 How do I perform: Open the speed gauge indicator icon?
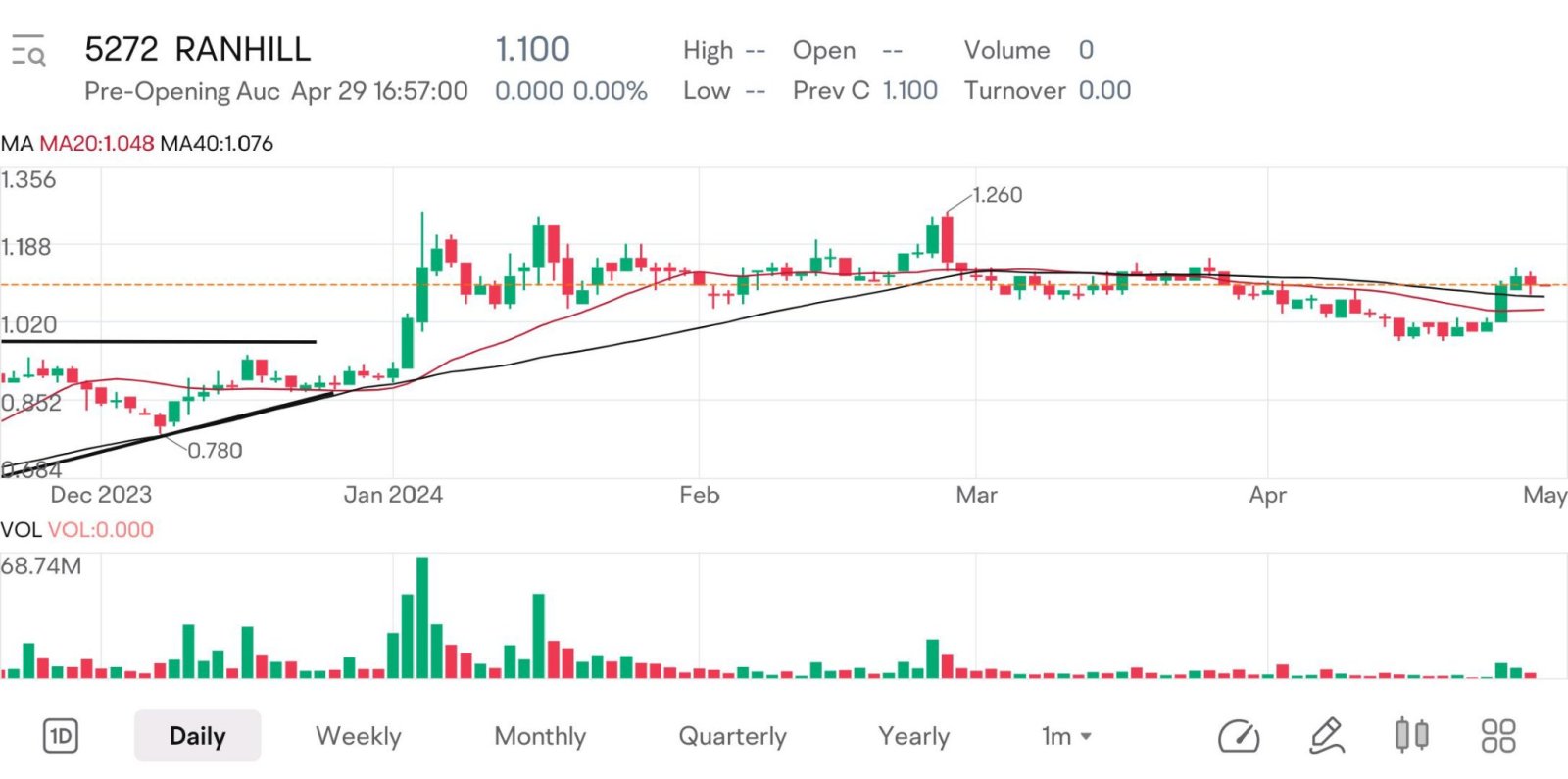[x=1239, y=736]
